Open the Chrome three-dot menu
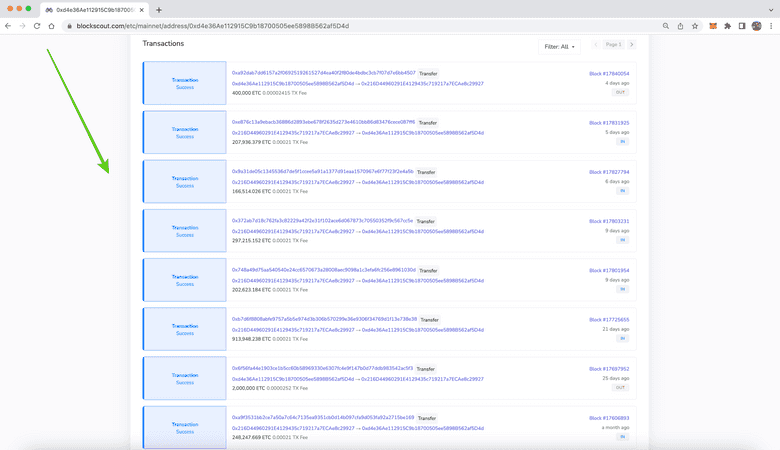The width and height of the screenshot is (780, 450). point(771,25)
